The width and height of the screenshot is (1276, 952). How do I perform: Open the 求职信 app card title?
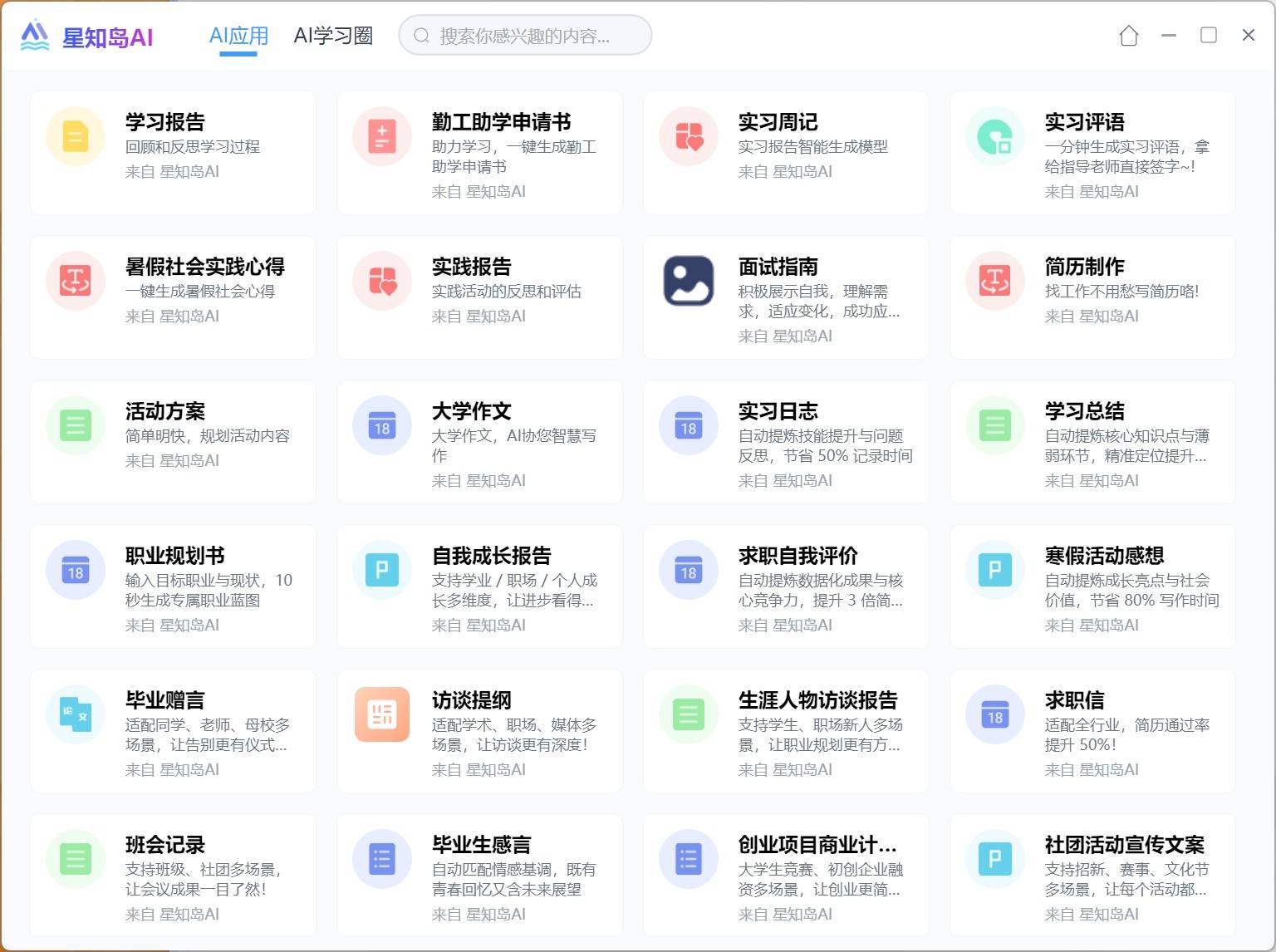(x=1074, y=700)
